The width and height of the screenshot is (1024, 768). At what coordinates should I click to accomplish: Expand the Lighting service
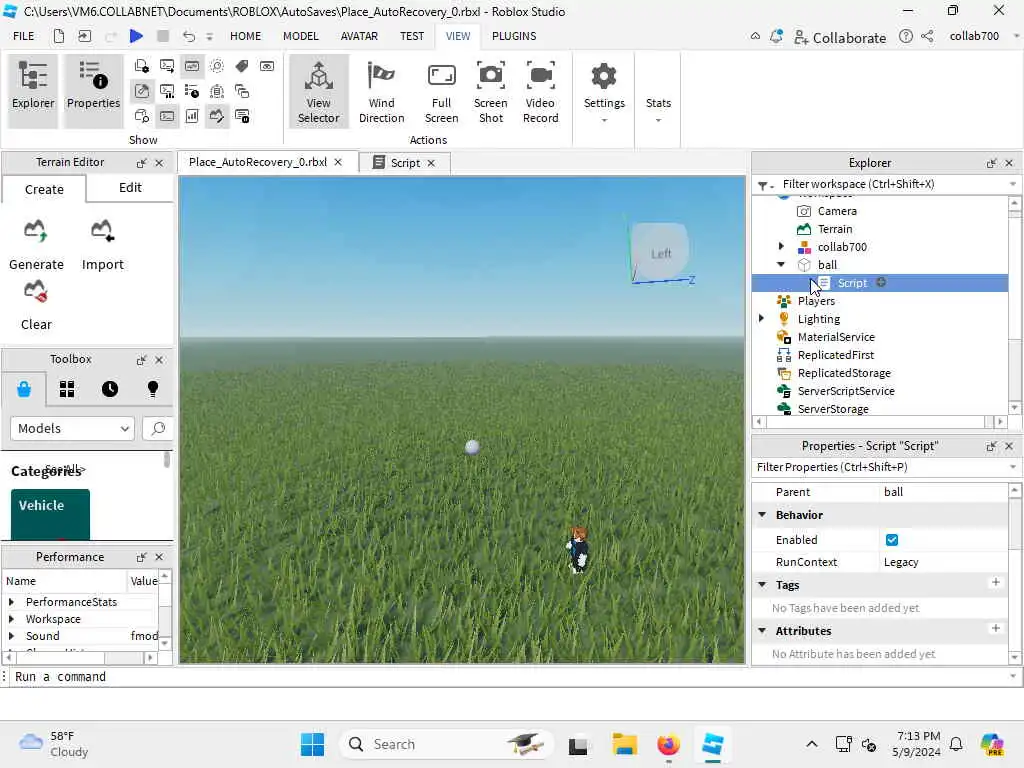(761, 319)
